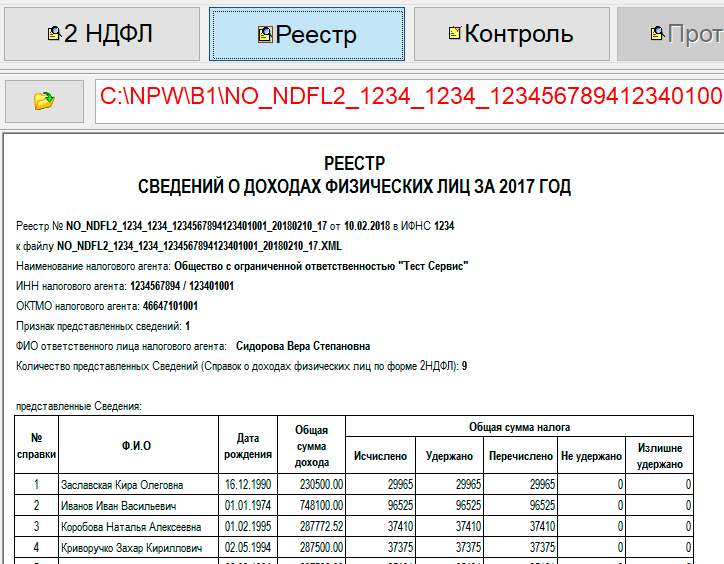The width and height of the screenshot is (724, 564).
Task: Click the РЕЕСТР heading text
Action: tap(354, 164)
